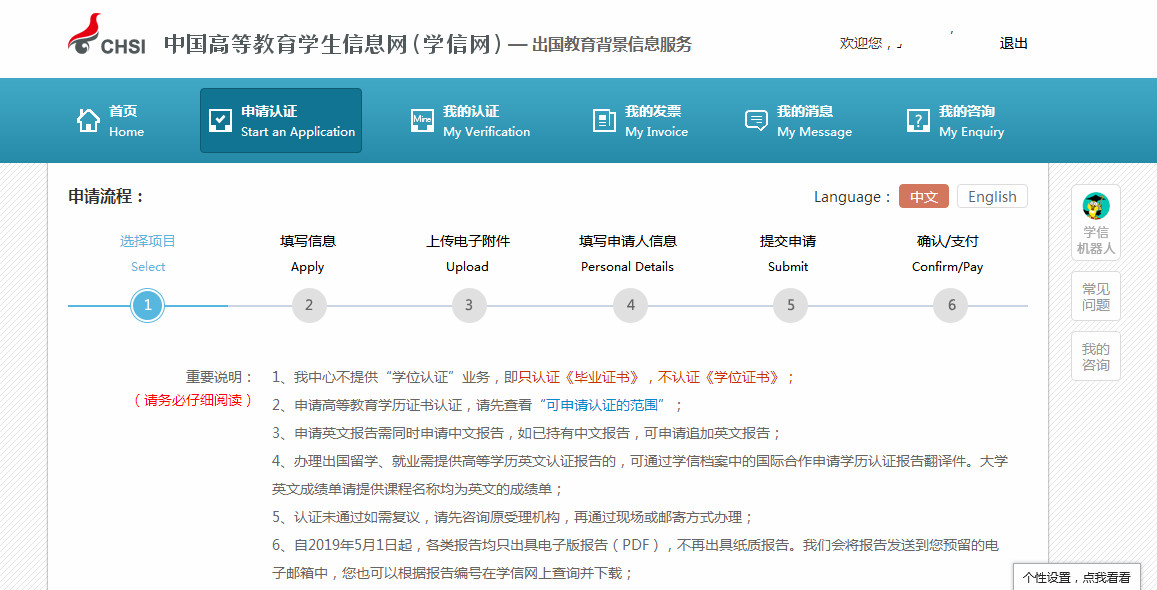1157x590 pixels.
Task: Click the 常见问题 FAQ sidebar button
Action: click(x=1095, y=297)
